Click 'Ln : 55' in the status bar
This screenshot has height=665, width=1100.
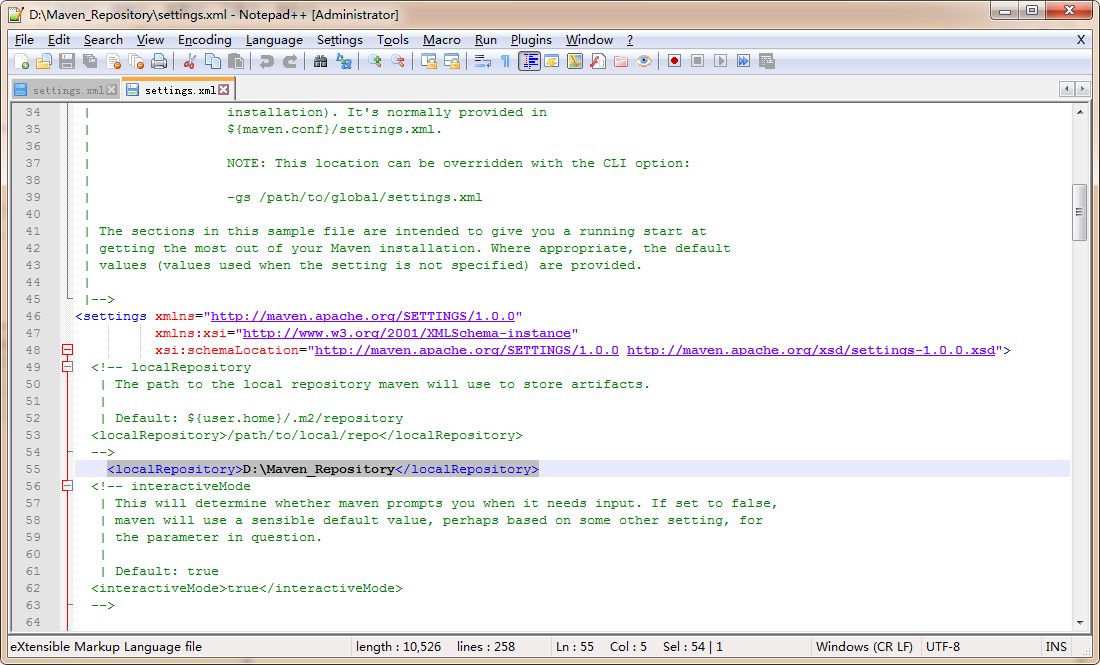point(575,647)
